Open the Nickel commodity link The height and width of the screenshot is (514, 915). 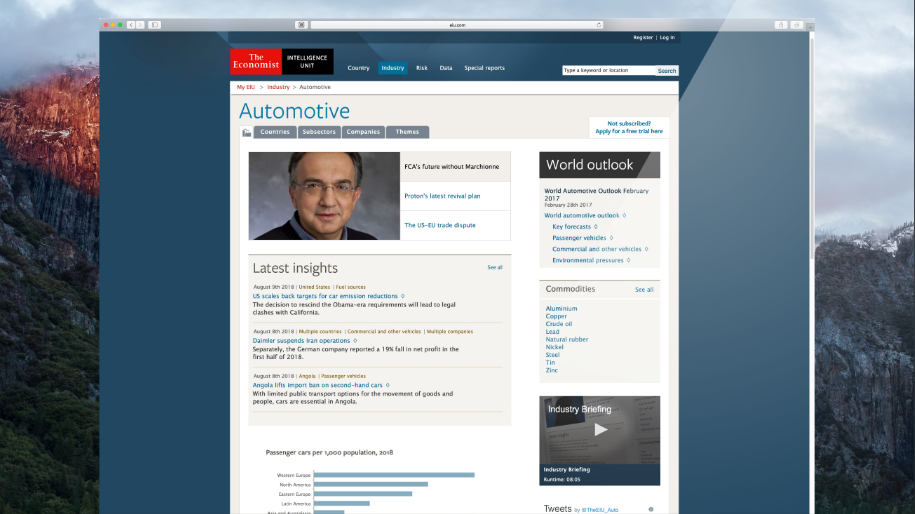tap(554, 347)
